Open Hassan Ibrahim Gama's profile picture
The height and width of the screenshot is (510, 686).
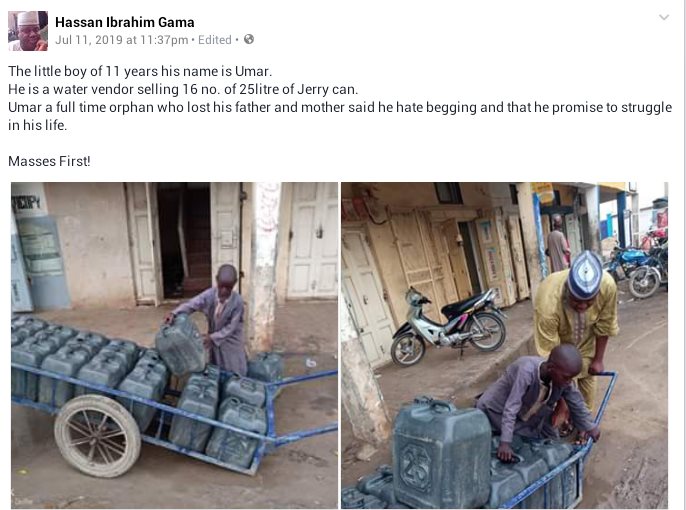28,31
